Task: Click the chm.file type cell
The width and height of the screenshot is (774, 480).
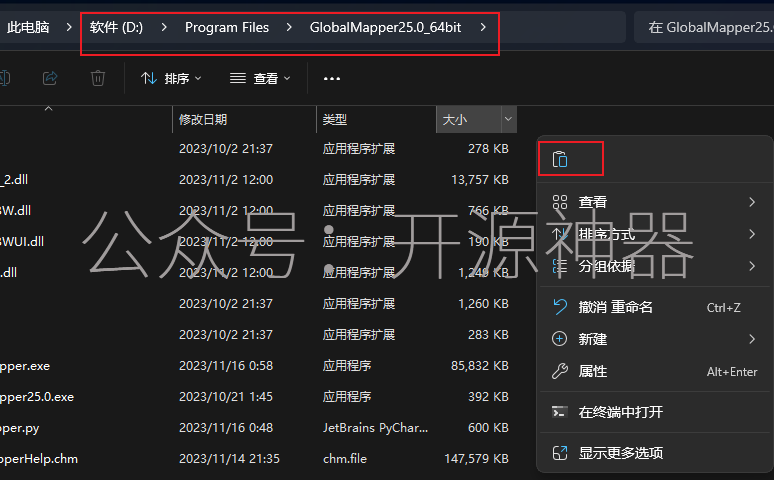Action: (x=345, y=459)
